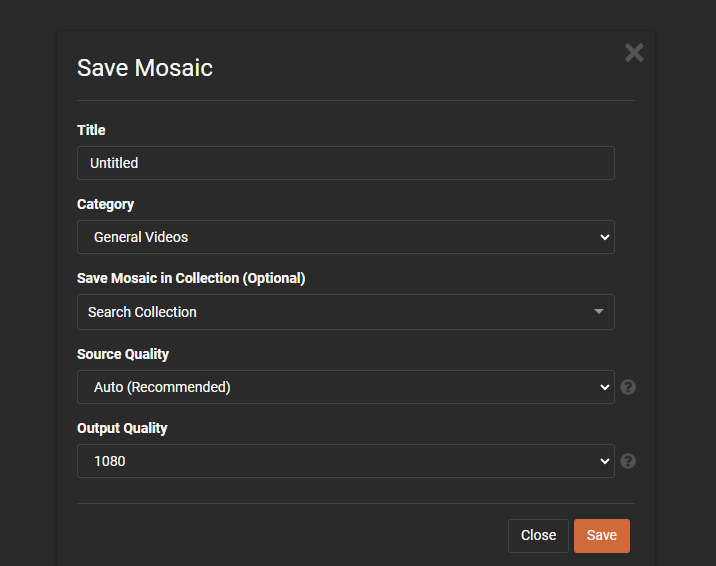Click the Output Quality label
Viewport: 716px width, 566px height.
122,428
